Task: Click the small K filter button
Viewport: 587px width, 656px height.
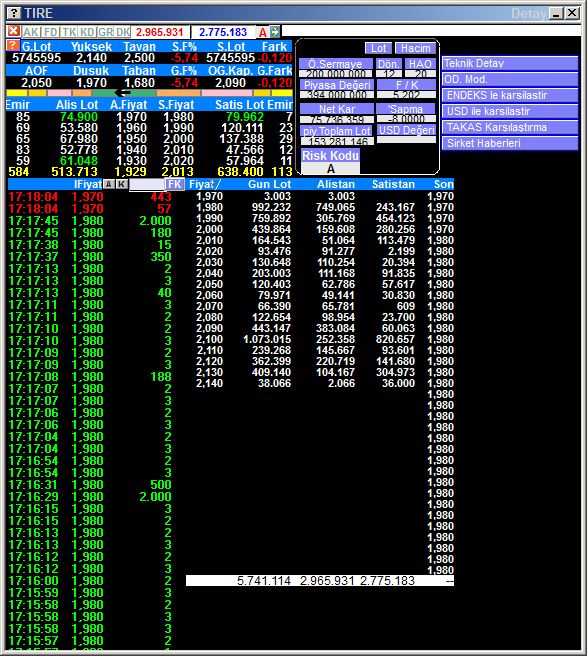Action: 121,184
